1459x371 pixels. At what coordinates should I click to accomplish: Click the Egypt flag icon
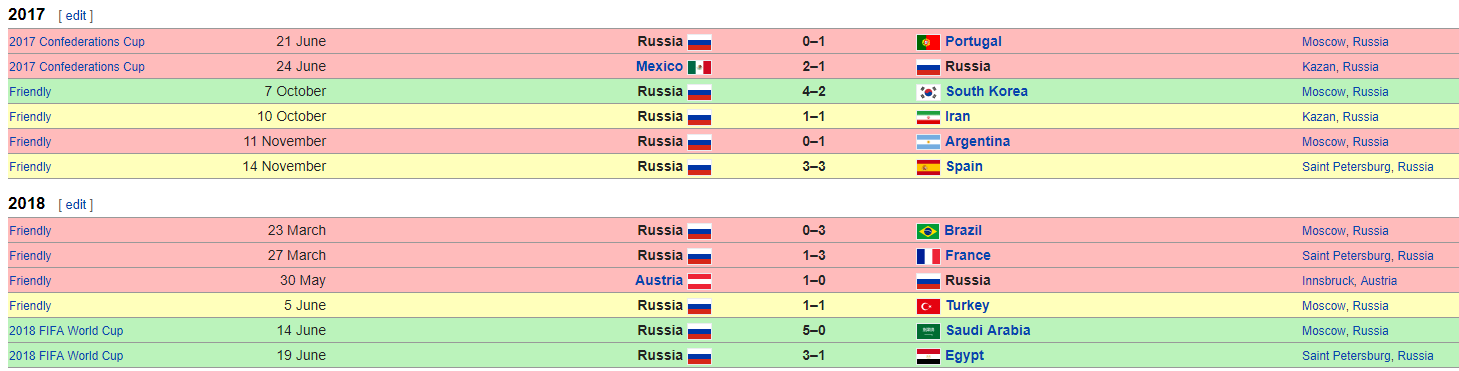pos(928,356)
